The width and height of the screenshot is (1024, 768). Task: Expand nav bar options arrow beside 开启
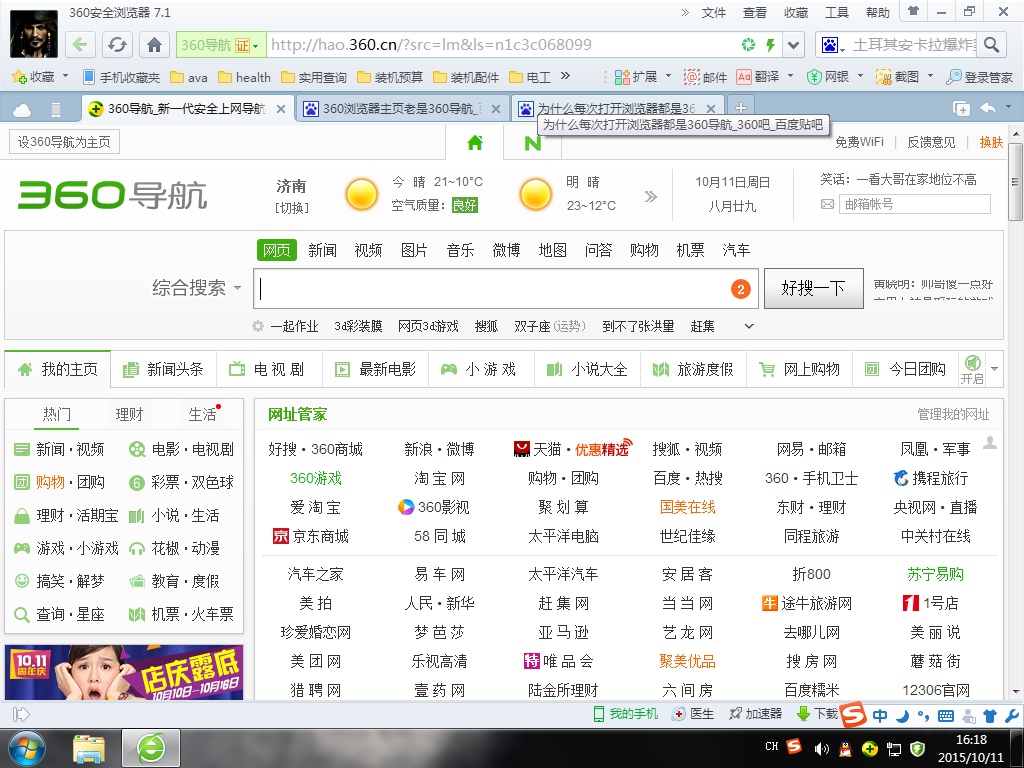[x=994, y=369]
